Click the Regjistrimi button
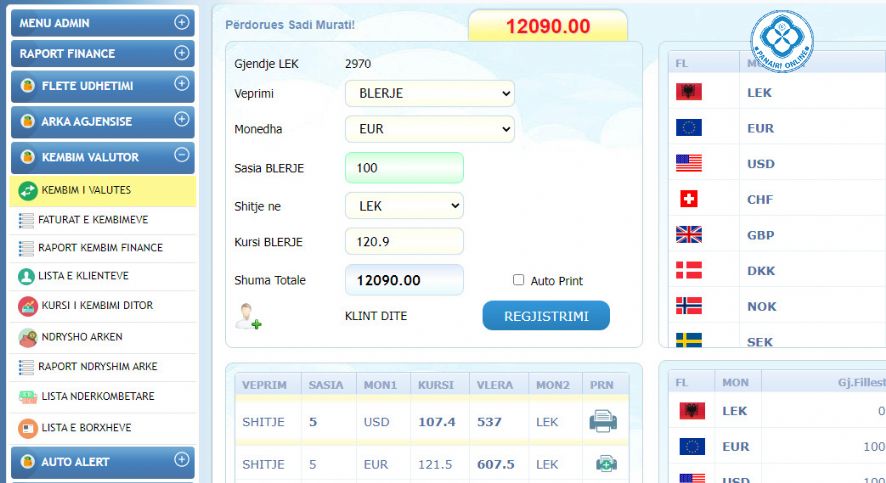The width and height of the screenshot is (886, 483). coord(545,316)
